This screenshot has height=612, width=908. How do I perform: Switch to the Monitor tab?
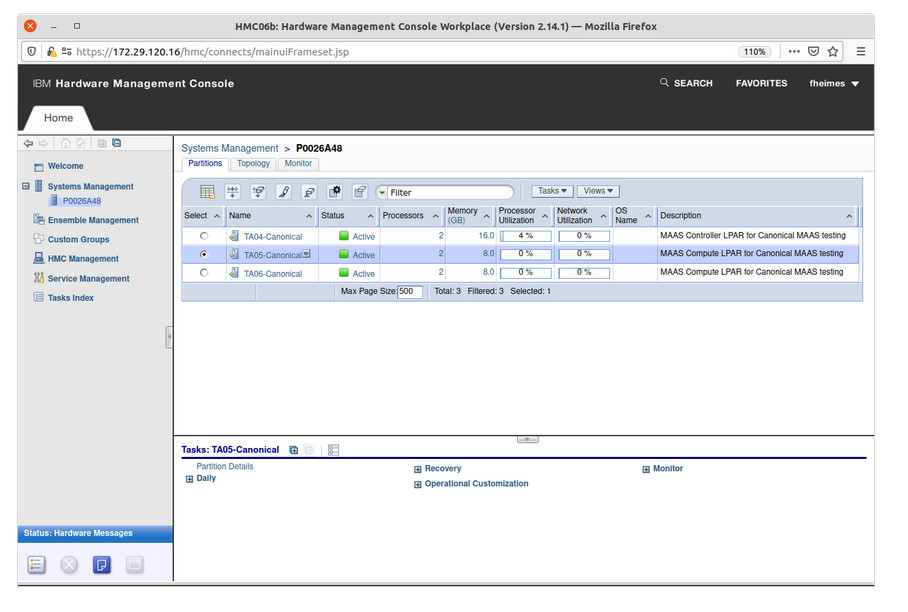click(x=298, y=164)
